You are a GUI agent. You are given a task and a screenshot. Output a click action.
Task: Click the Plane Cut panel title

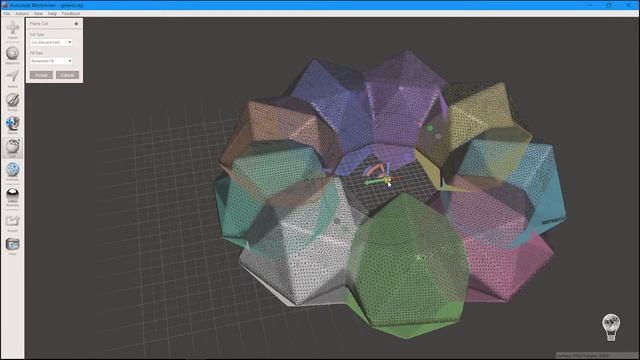click(x=39, y=24)
